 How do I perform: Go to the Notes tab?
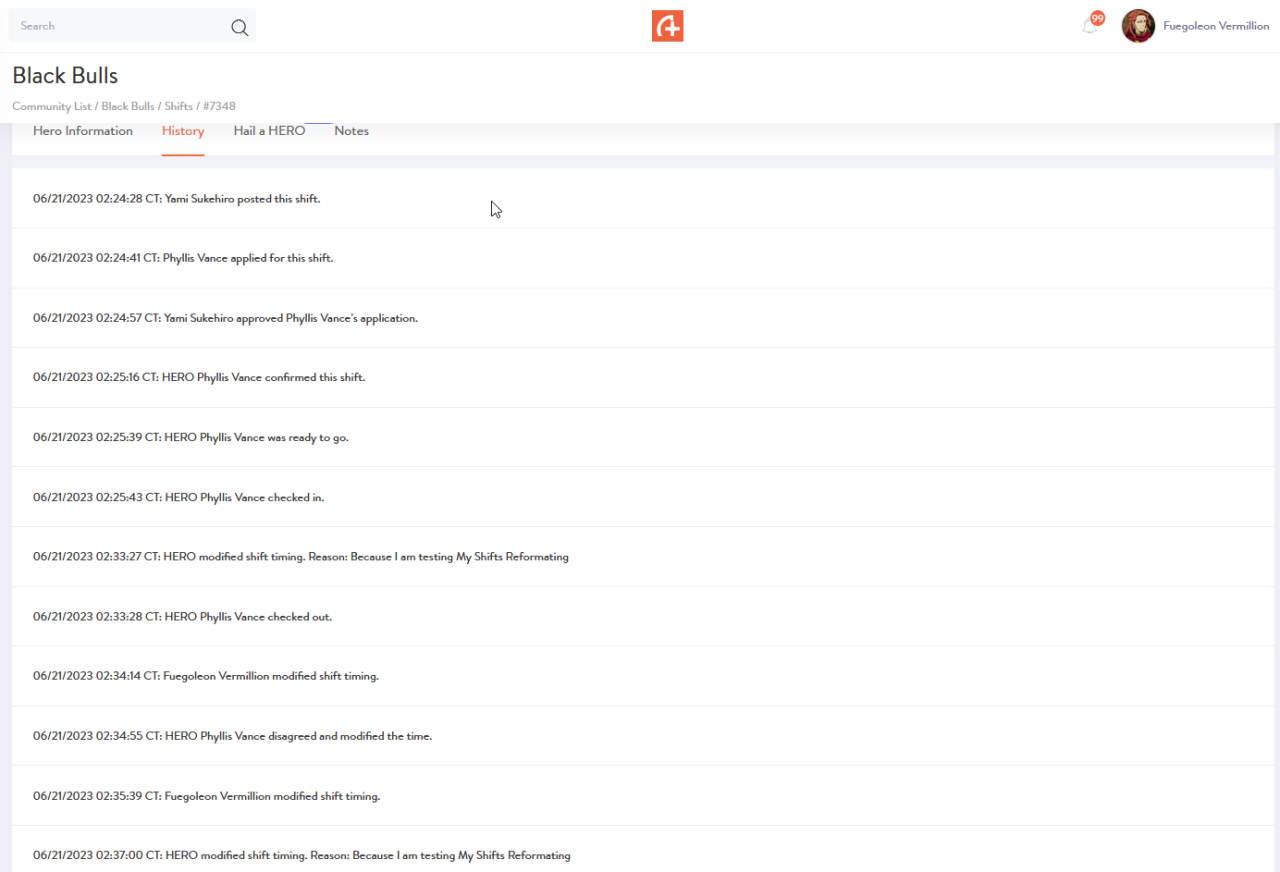click(x=351, y=131)
